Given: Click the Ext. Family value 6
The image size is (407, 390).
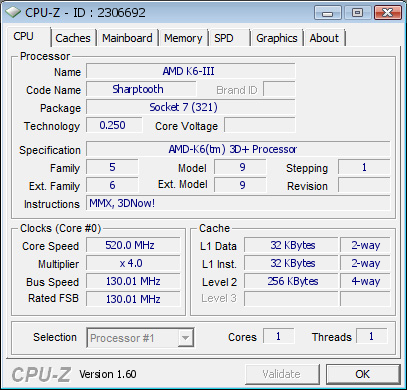Looking at the screenshot, I should (x=112, y=185).
